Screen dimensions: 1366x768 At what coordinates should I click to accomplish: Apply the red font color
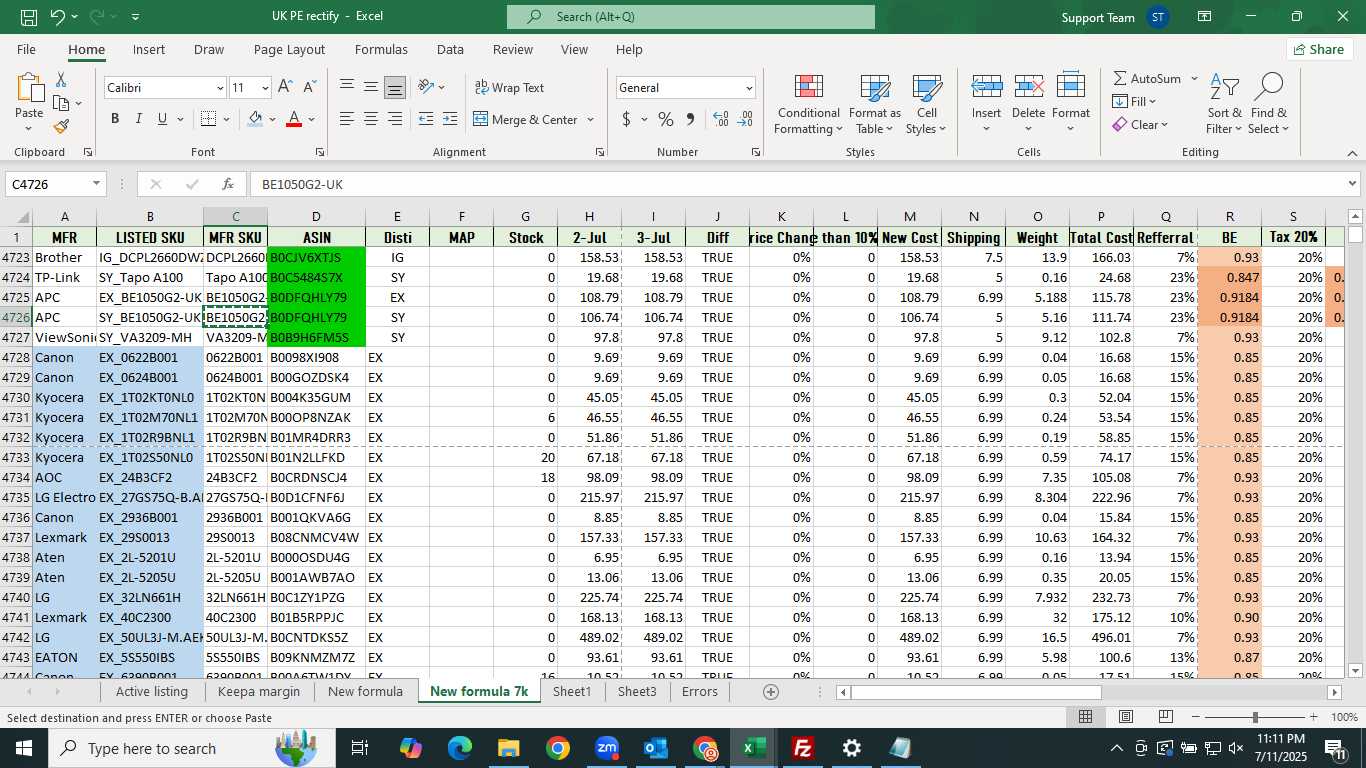(x=294, y=119)
